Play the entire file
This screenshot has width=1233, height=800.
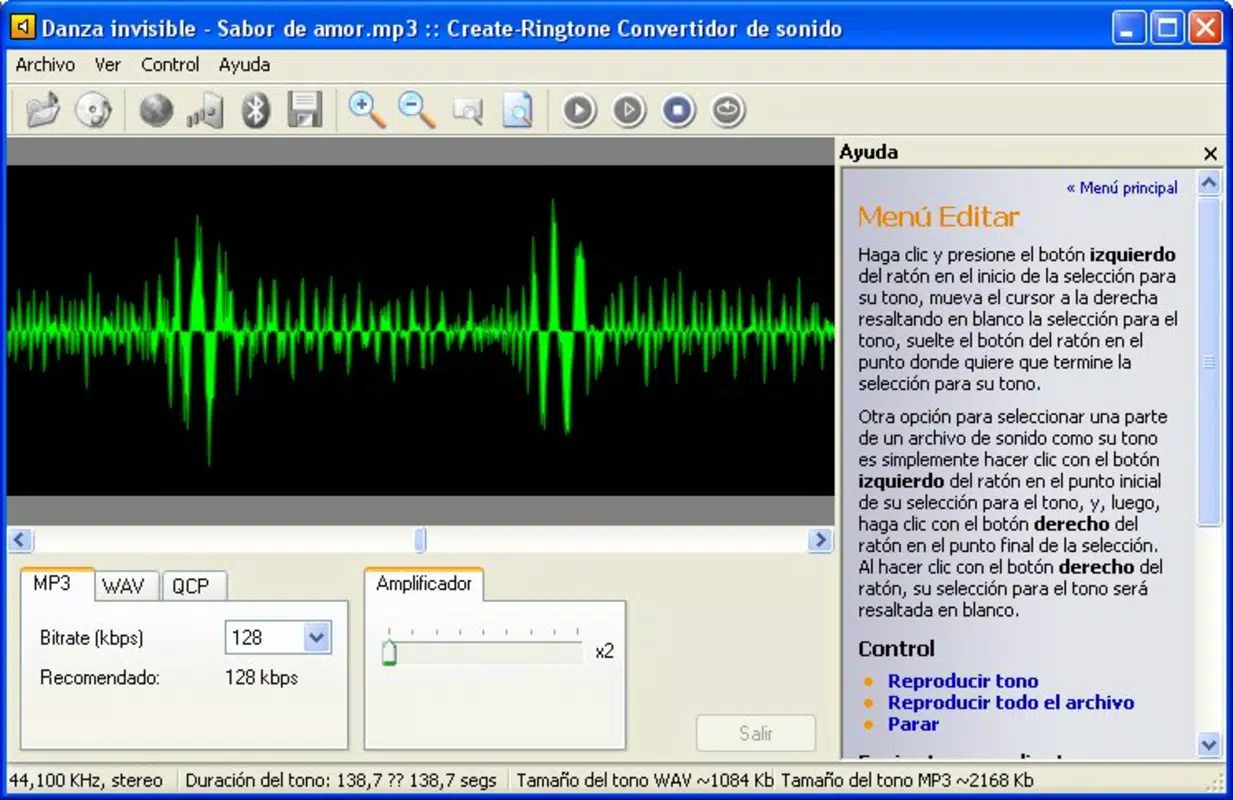tap(629, 109)
